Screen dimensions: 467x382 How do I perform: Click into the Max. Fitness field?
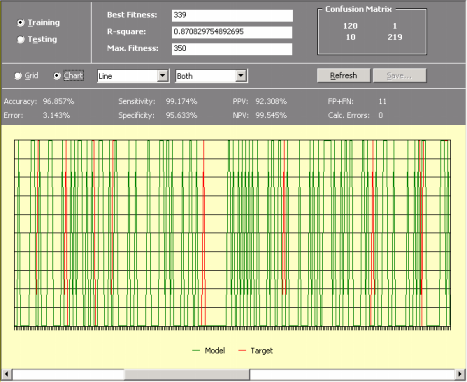[x=232, y=49]
